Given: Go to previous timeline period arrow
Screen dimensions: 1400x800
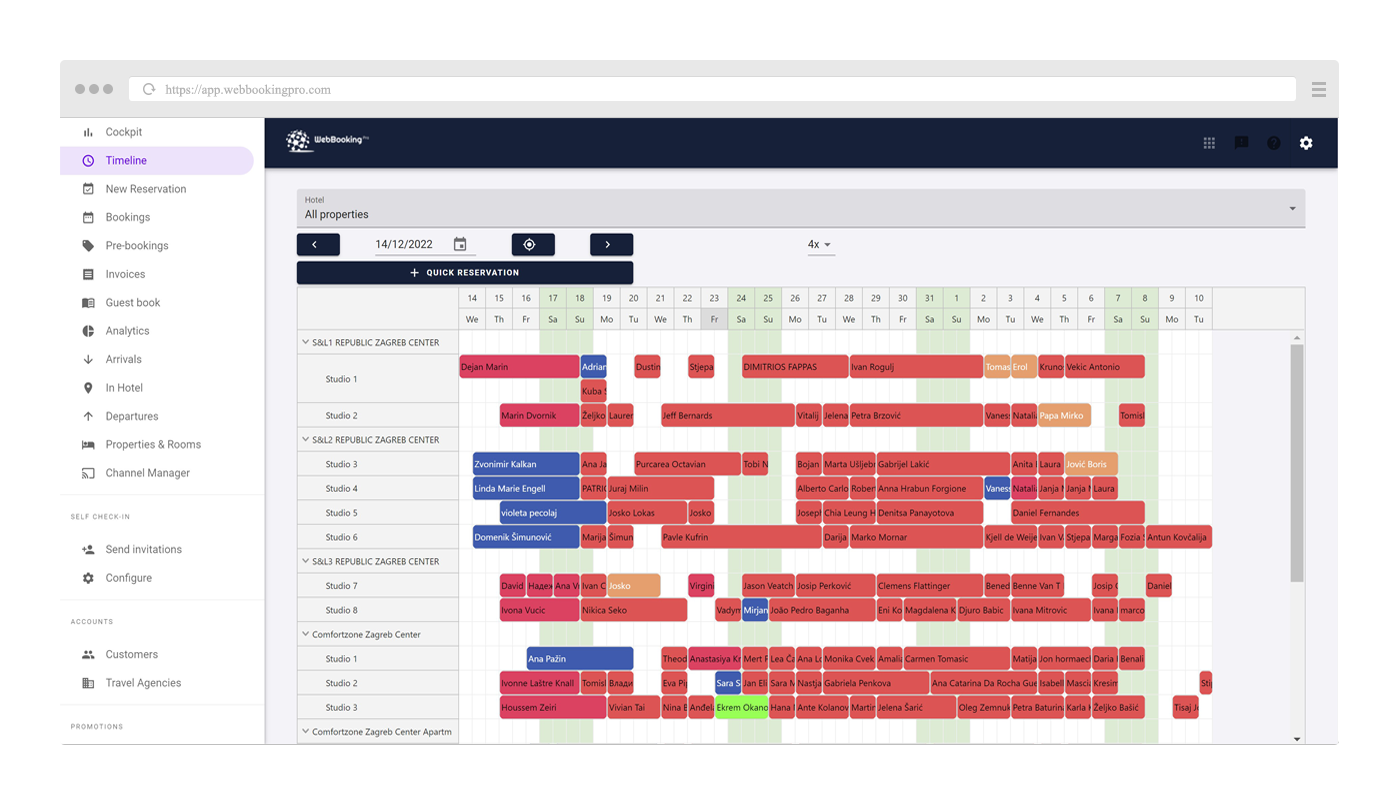Looking at the screenshot, I should click(318, 245).
